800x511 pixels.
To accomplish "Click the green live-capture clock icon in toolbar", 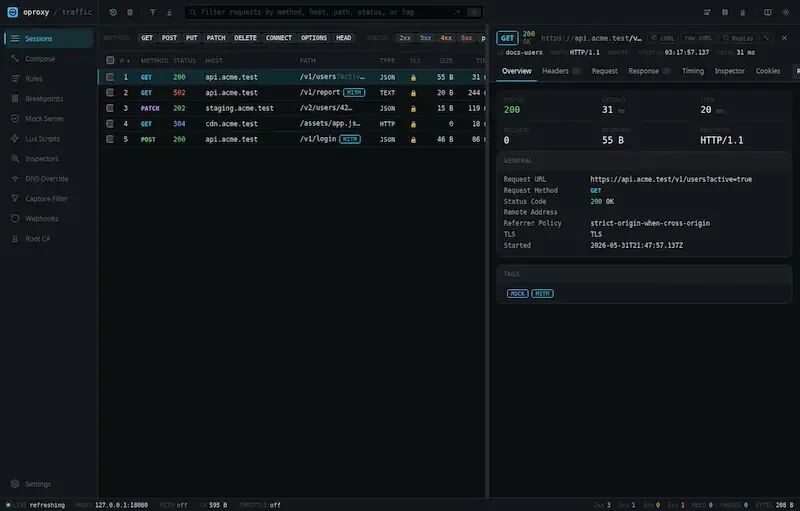I will click(113, 12).
